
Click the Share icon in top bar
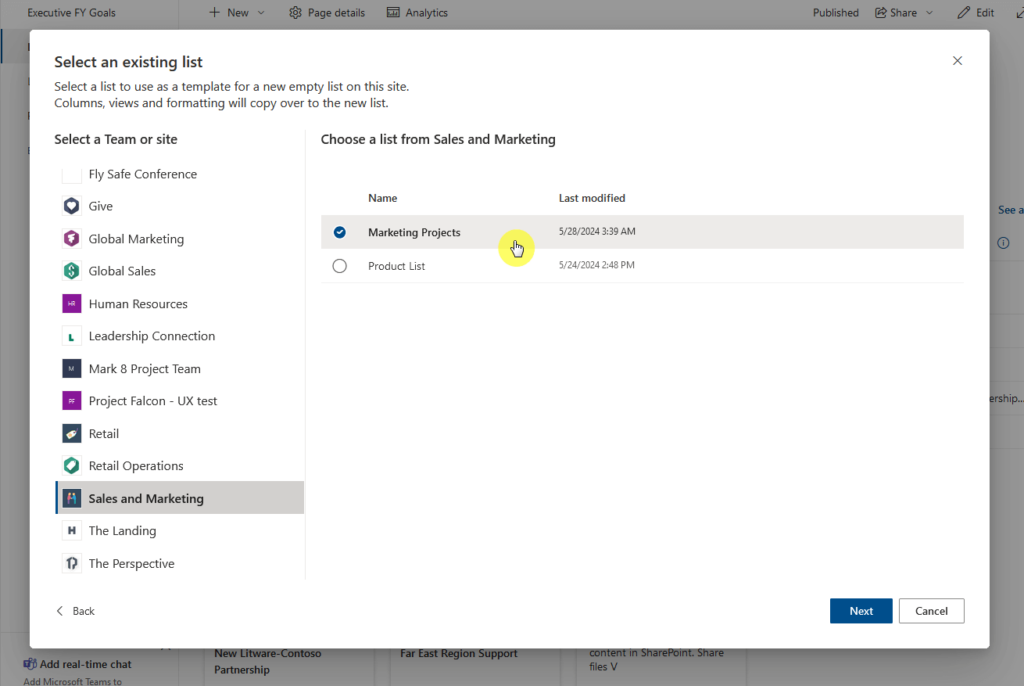(881, 12)
